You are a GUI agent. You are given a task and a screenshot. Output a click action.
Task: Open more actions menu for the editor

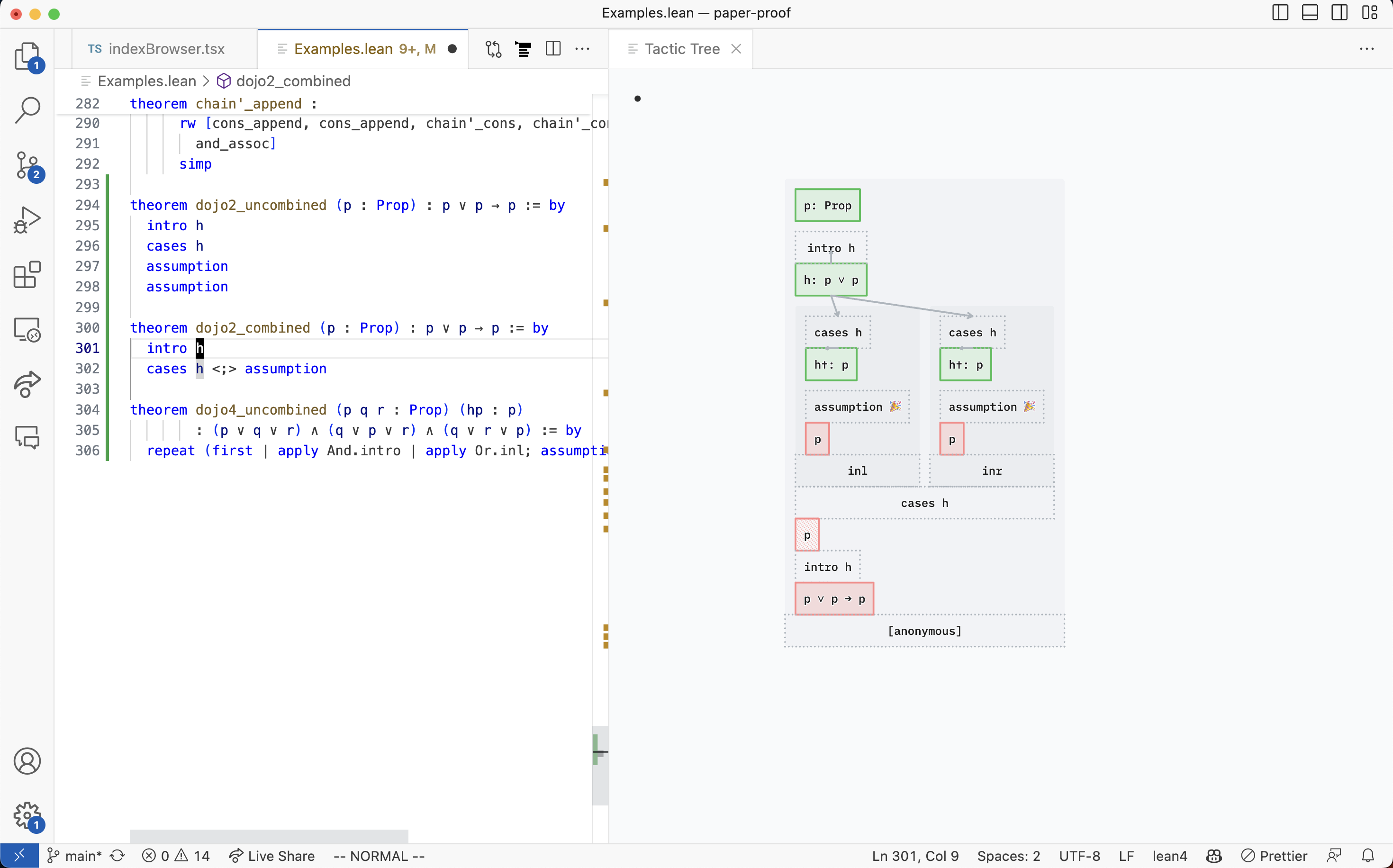(583, 49)
